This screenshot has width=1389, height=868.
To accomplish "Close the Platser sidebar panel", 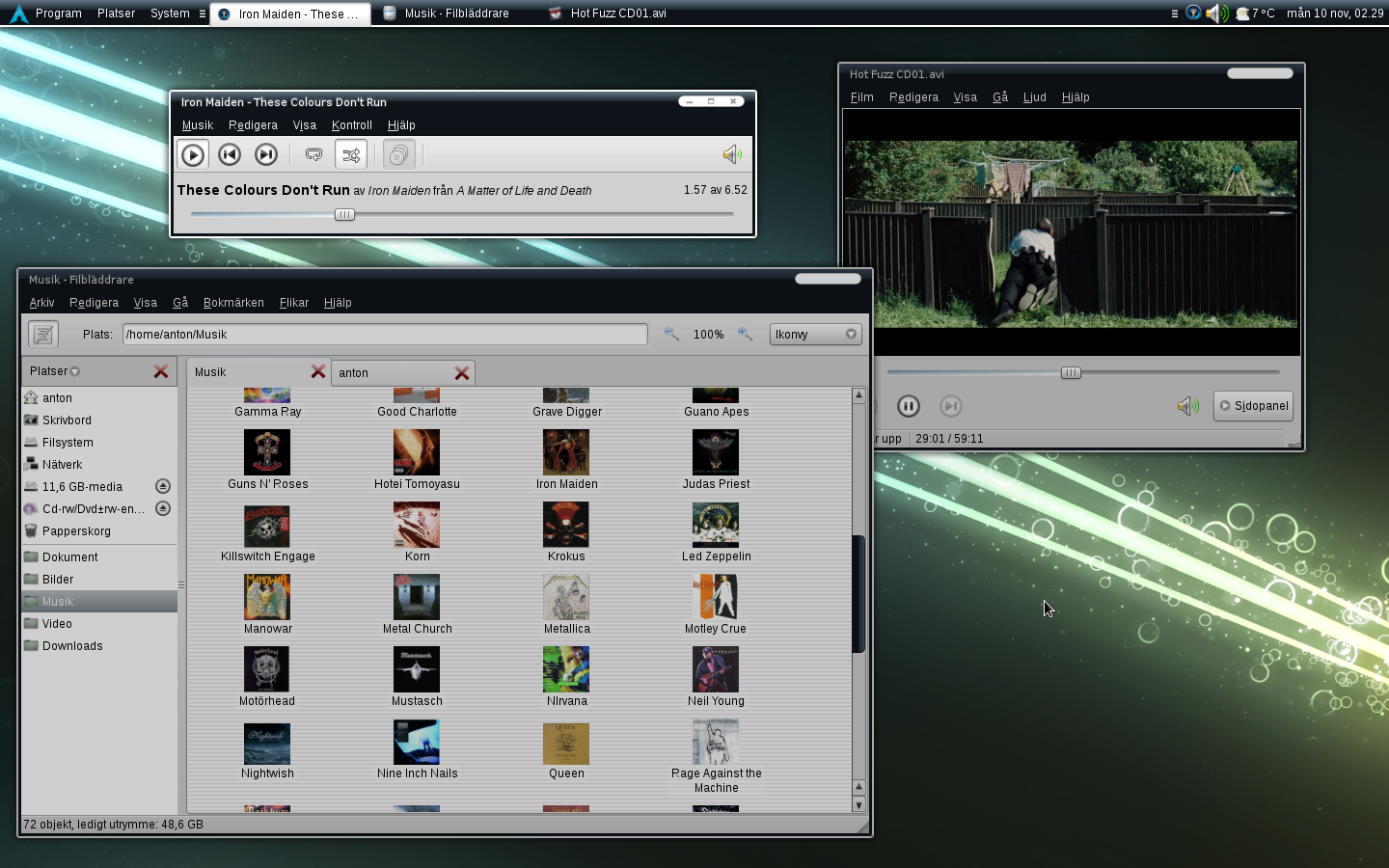I will pos(161,371).
